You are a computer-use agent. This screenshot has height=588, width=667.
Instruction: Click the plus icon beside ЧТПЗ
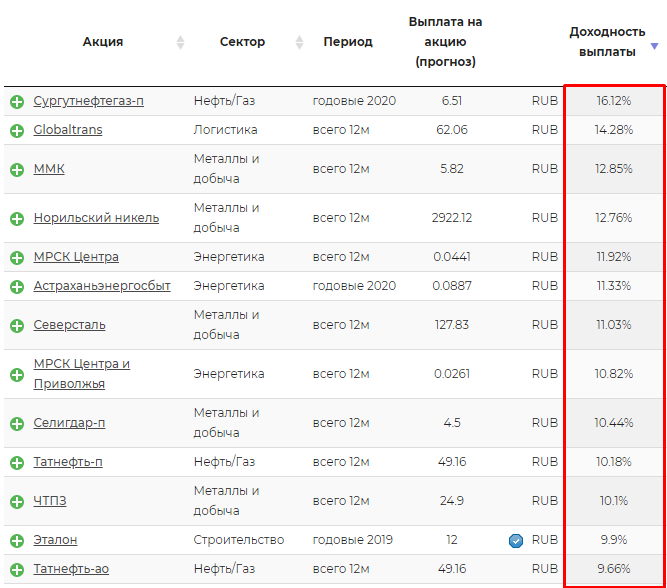pyautogui.click(x=17, y=502)
